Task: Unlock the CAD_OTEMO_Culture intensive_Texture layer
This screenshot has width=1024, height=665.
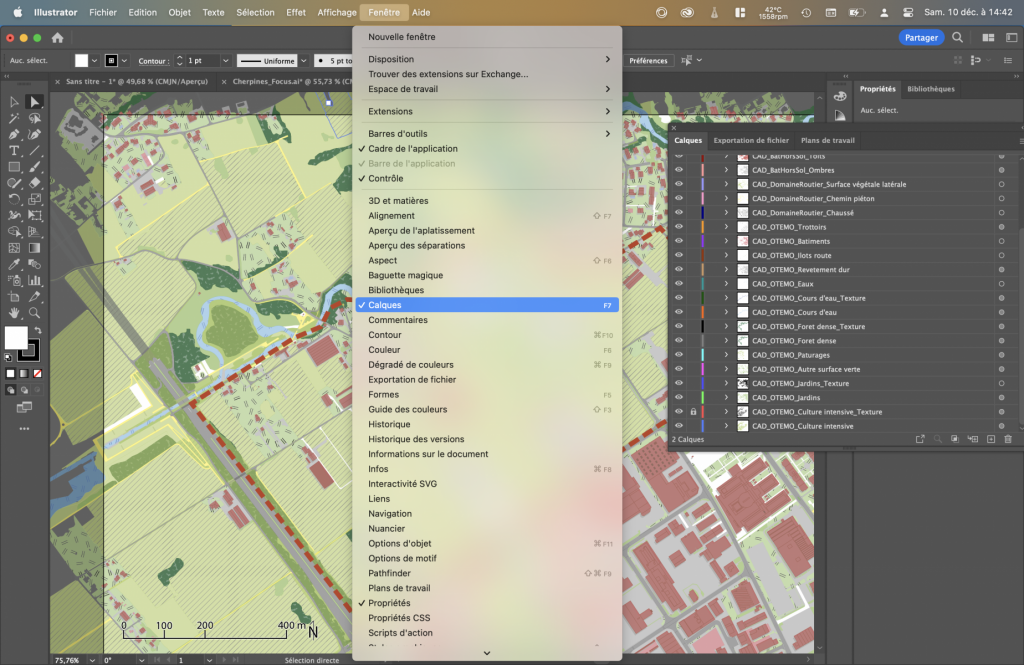Action: tap(692, 412)
